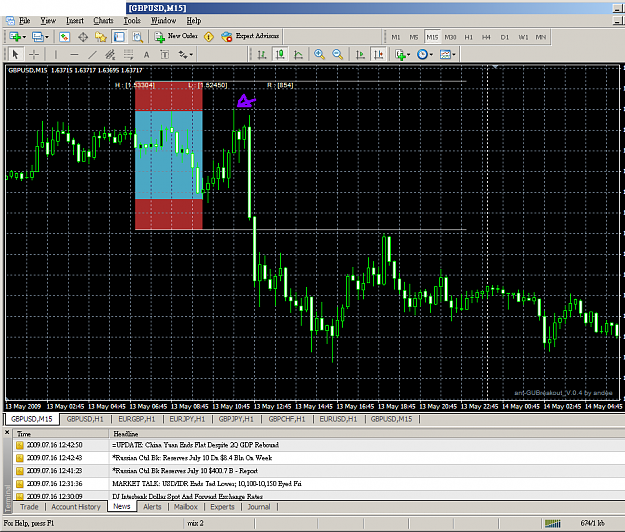The image size is (625, 532).
Task: Select the D1 timeframe
Action: (505, 37)
